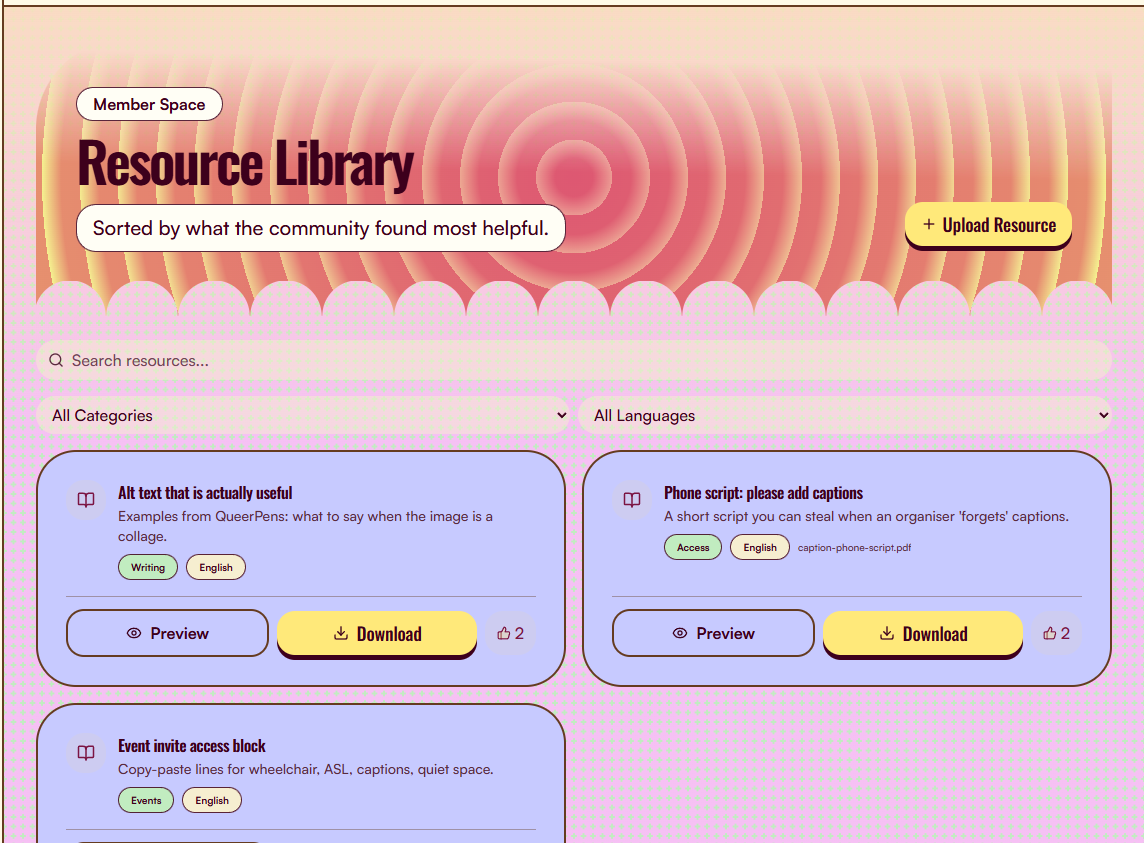This screenshot has width=1147, height=843.
Task: Click the book icon beside Event invite card
Action: click(x=86, y=753)
